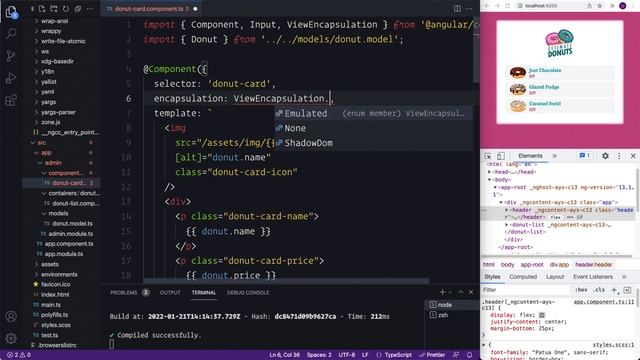Expand the environments folder
Image resolution: width=640 pixels, height=360 pixels.
(59, 275)
